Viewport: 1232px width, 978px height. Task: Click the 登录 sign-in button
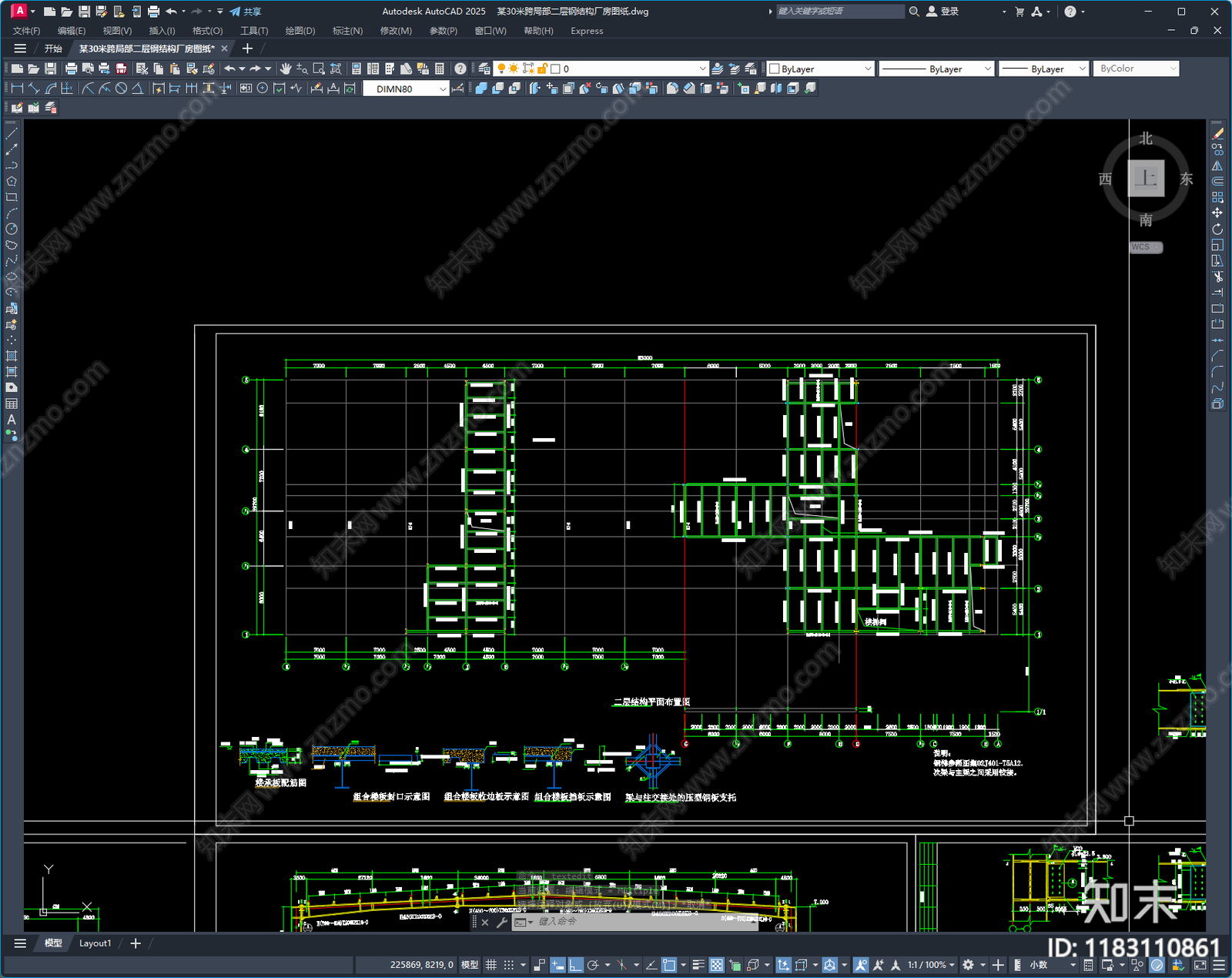coord(942,12)
